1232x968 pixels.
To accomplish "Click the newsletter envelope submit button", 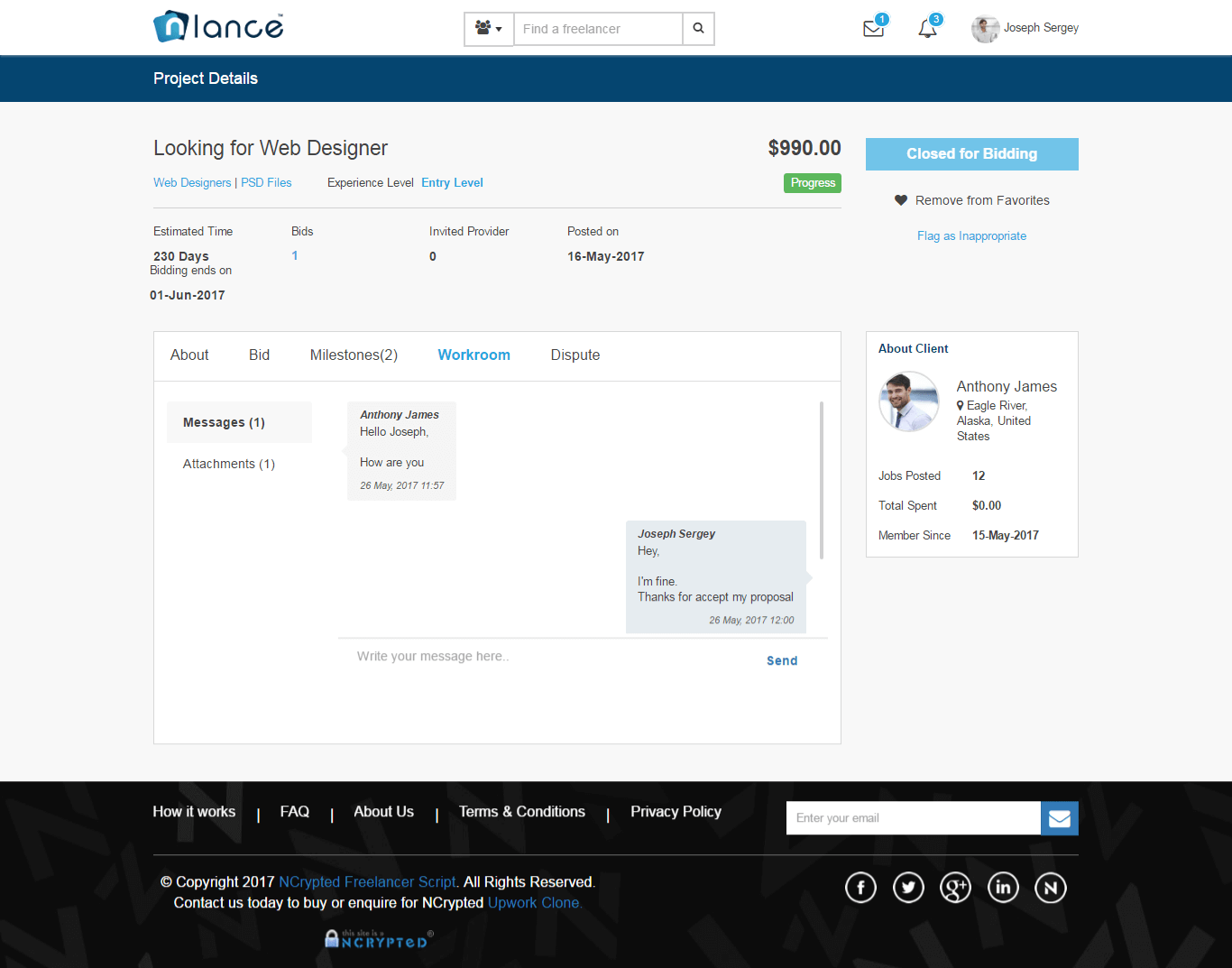I will coord(1059,818).
